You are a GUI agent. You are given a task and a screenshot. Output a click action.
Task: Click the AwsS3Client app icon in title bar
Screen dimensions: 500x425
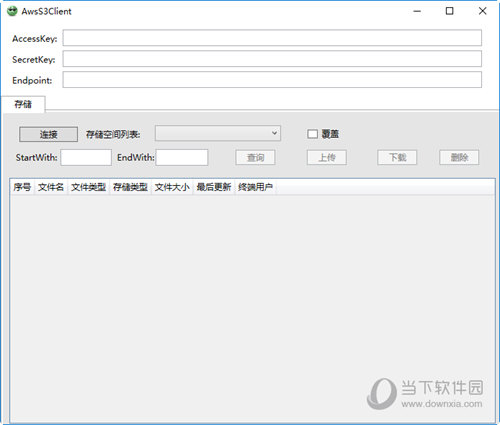12,11
